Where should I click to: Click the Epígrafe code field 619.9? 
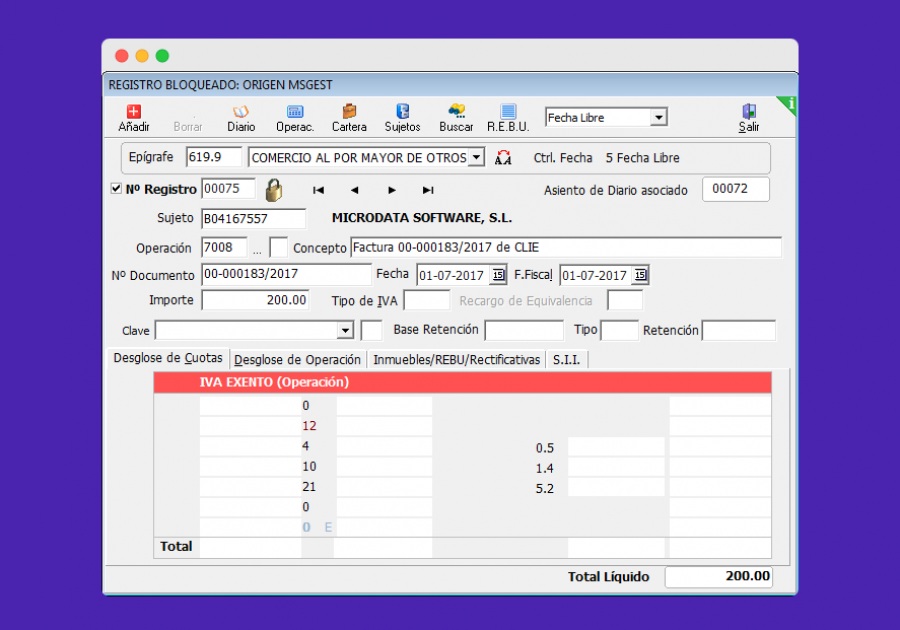coord(214,157)
